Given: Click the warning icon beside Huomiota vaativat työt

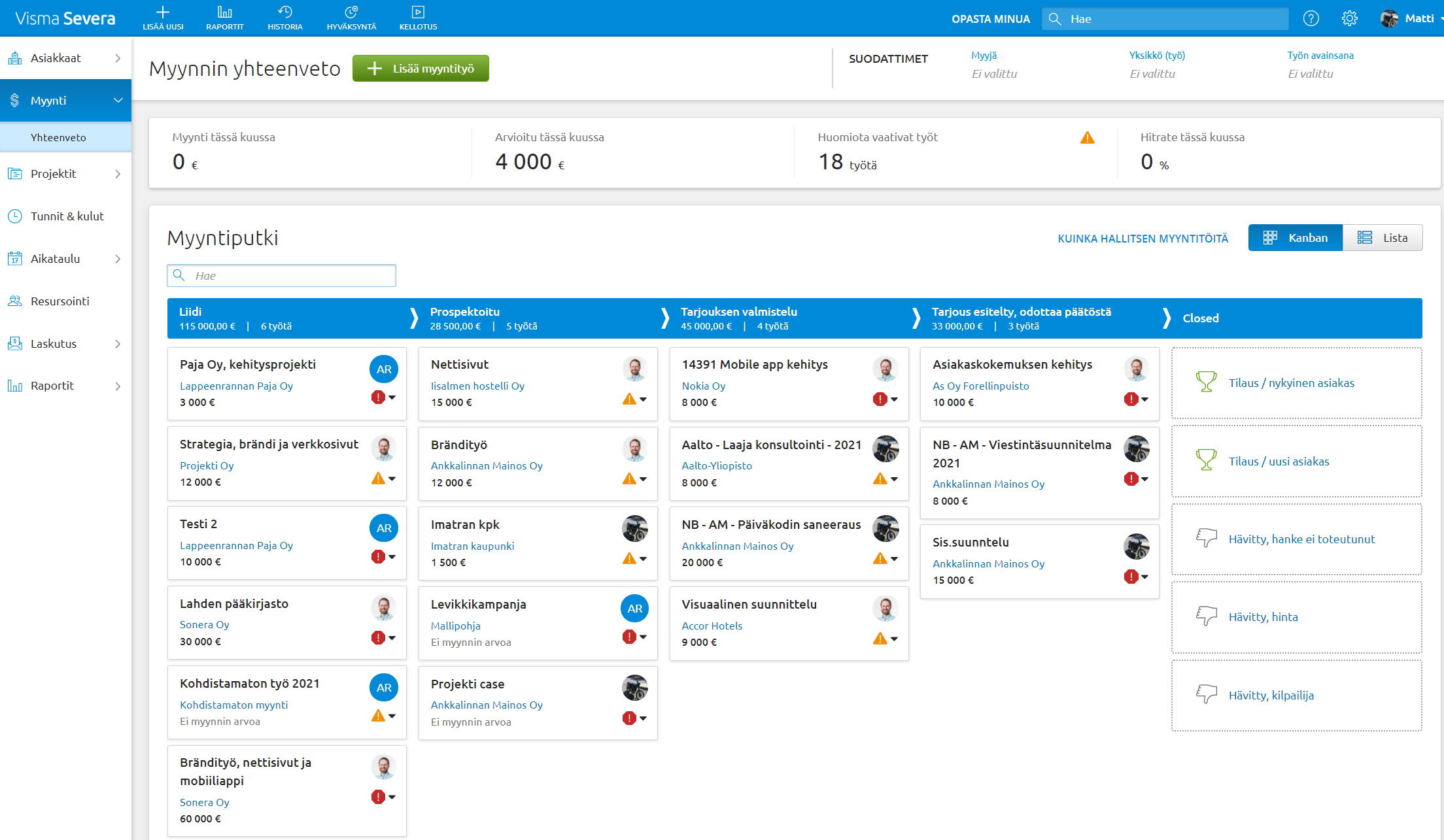Looking at the screenshot, I should point(1087,137).
